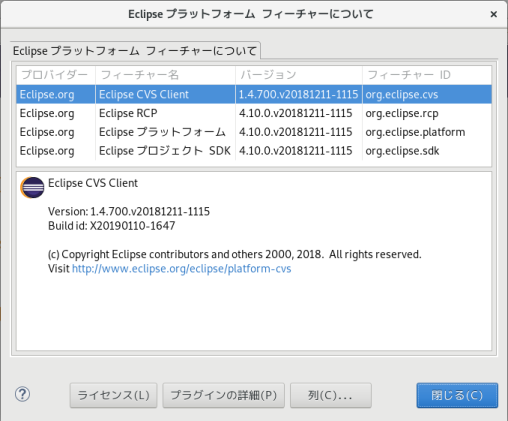Open プラグインの詳細(P) button
This screenshot has width=508, height=421.
pyautogui.click(x=223, y=395)
